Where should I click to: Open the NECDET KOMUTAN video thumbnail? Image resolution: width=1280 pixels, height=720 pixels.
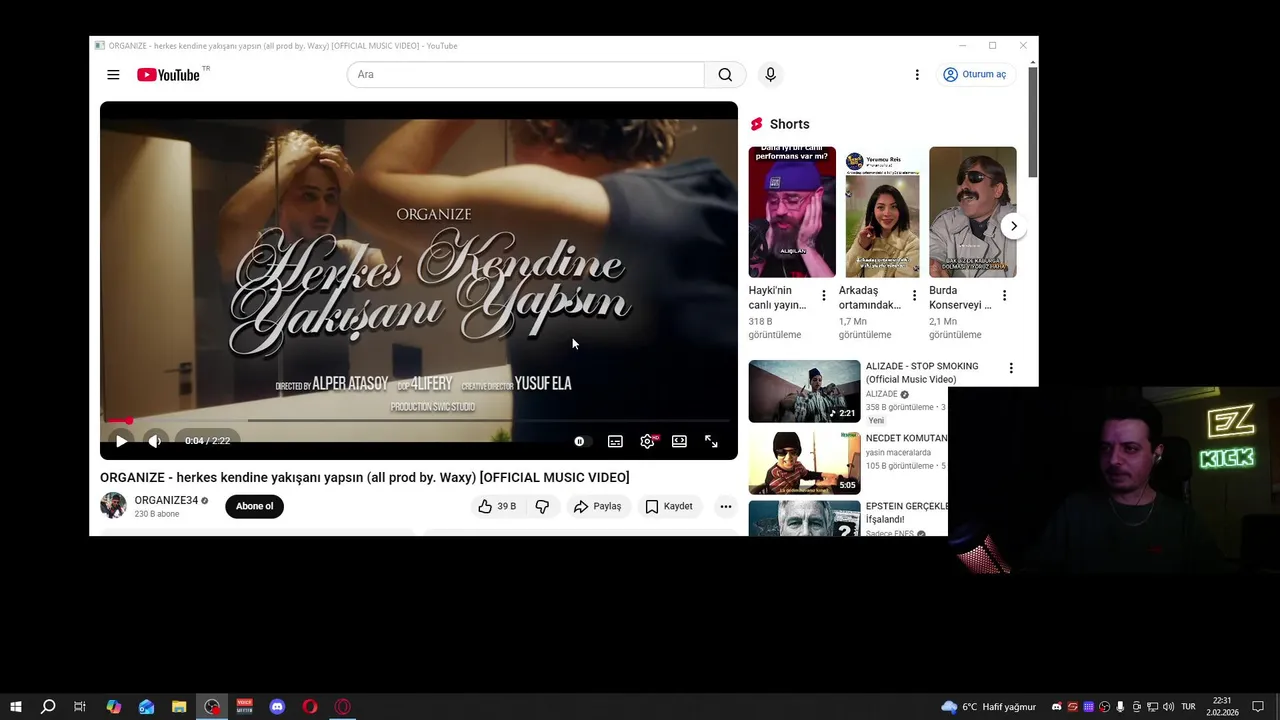coord(804,463)
